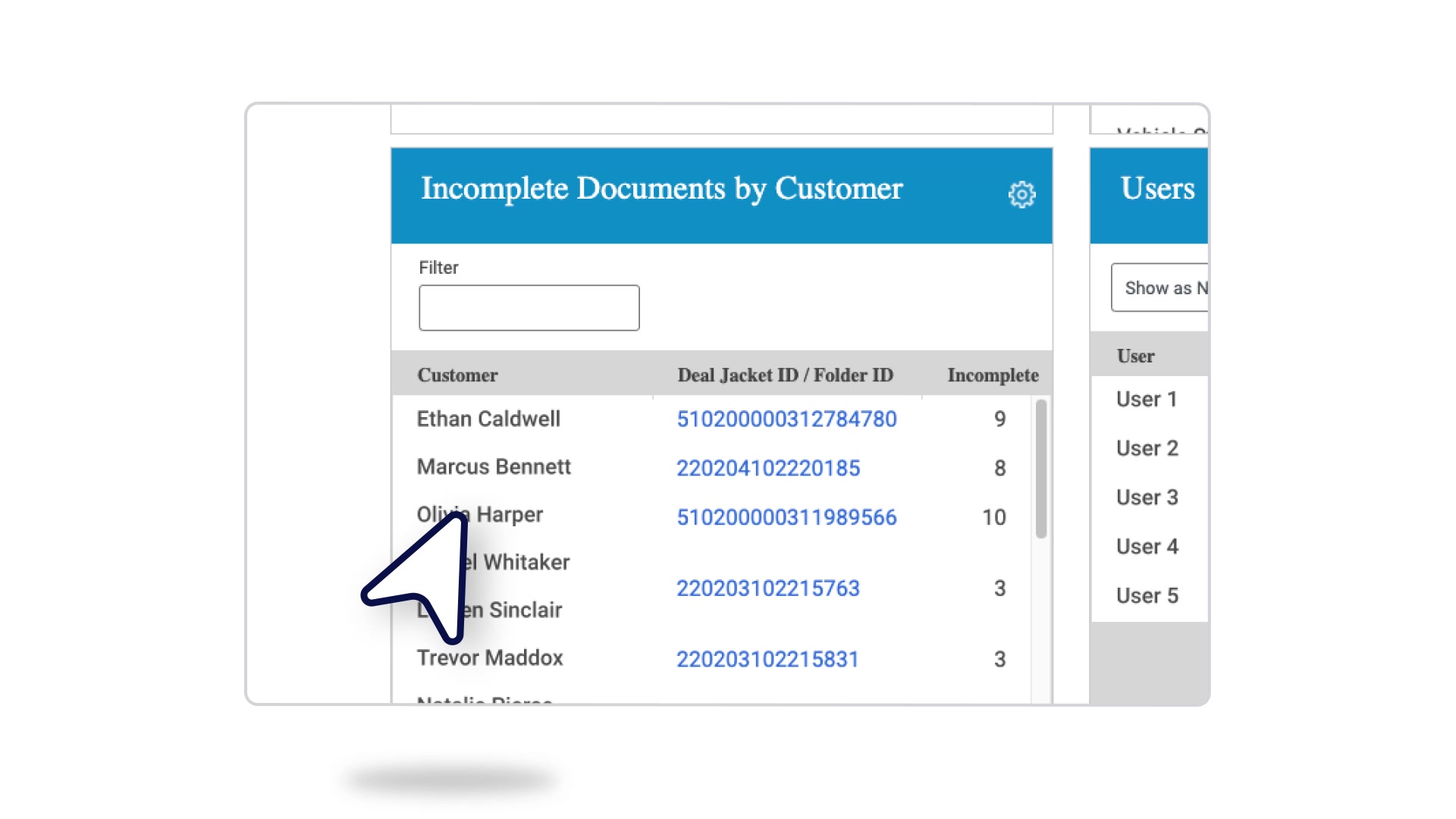The width and height of the screenshot is (1456, 819).
Task: Select User 1 in the Users list
Action: pos(1147,399)
